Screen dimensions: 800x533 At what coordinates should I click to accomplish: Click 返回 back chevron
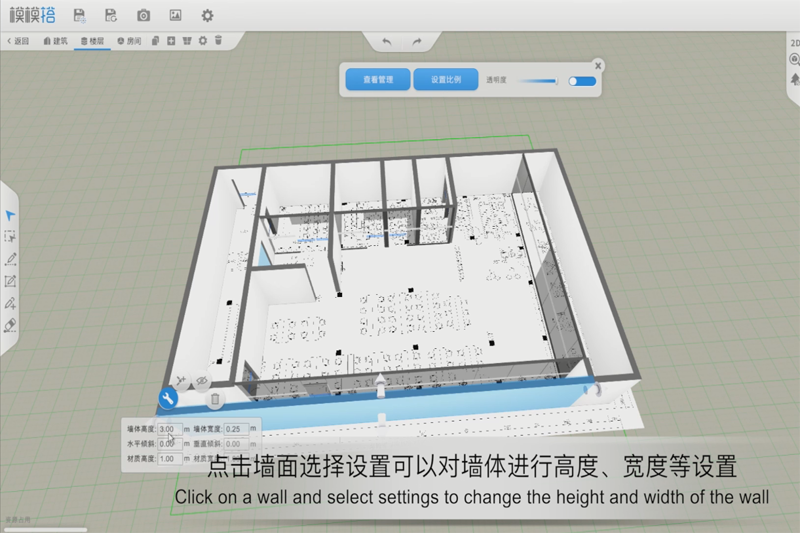tap(17, 41)
